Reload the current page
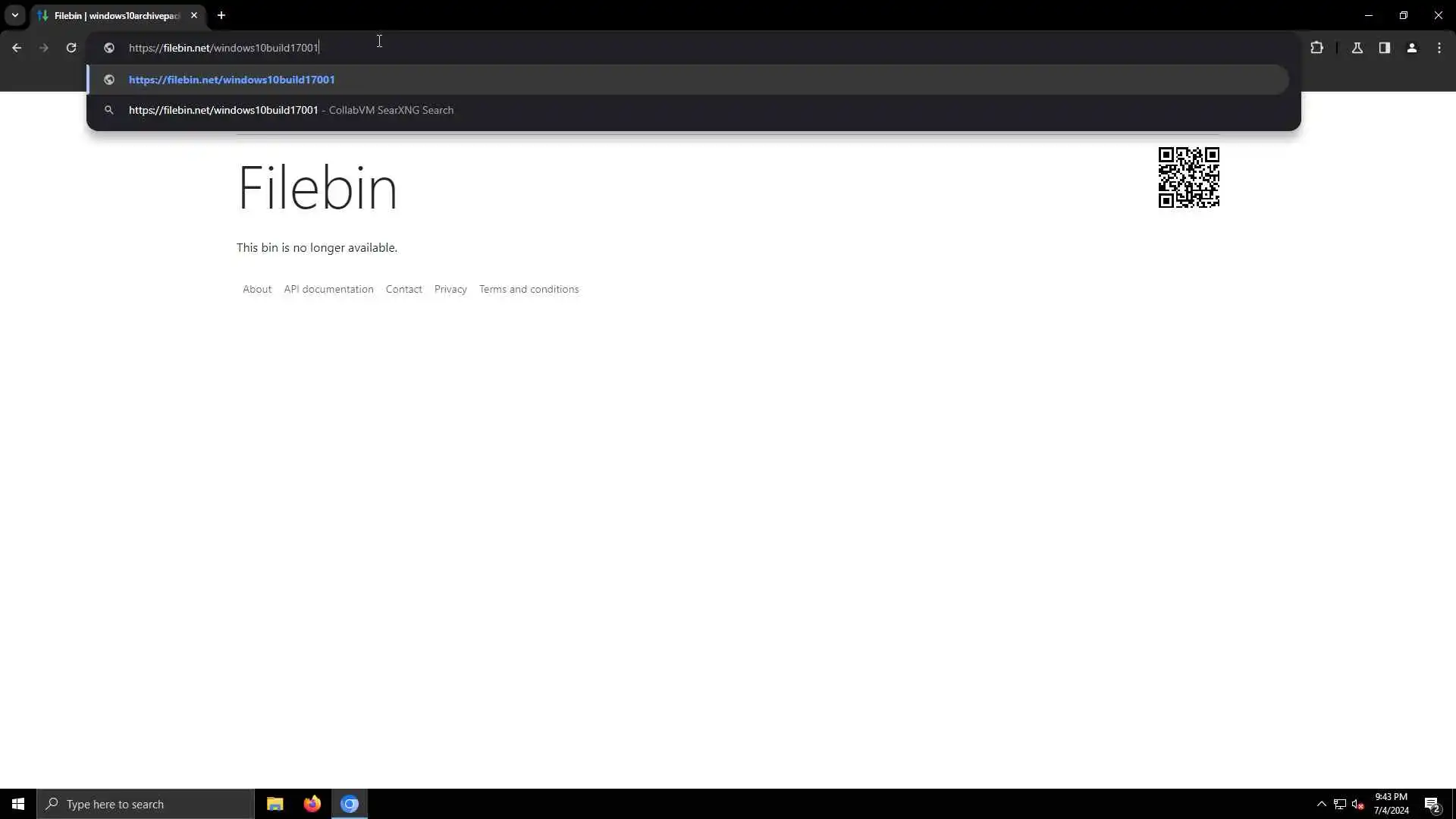This screenshot has height=819, width=1456. tap(71, 48)
